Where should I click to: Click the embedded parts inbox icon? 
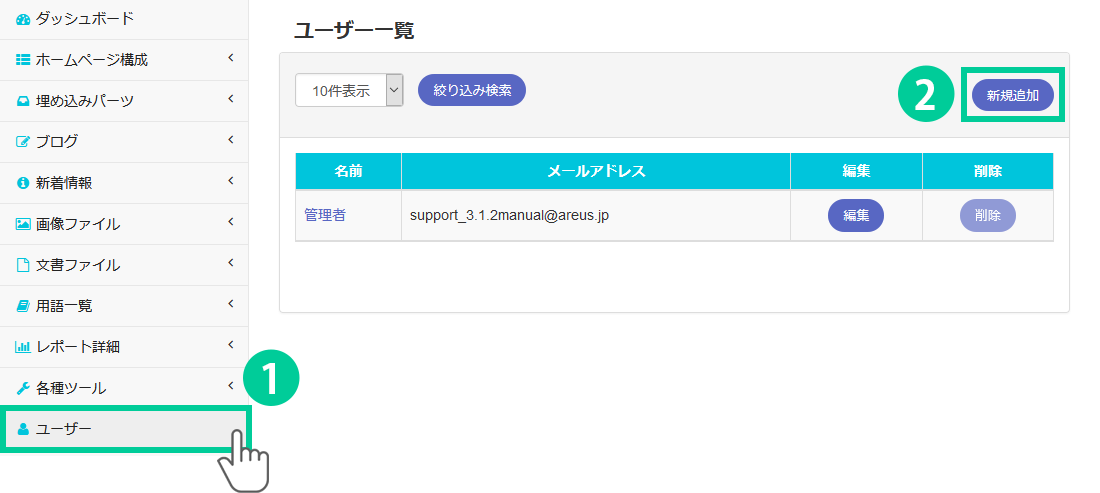coord(23,101)
